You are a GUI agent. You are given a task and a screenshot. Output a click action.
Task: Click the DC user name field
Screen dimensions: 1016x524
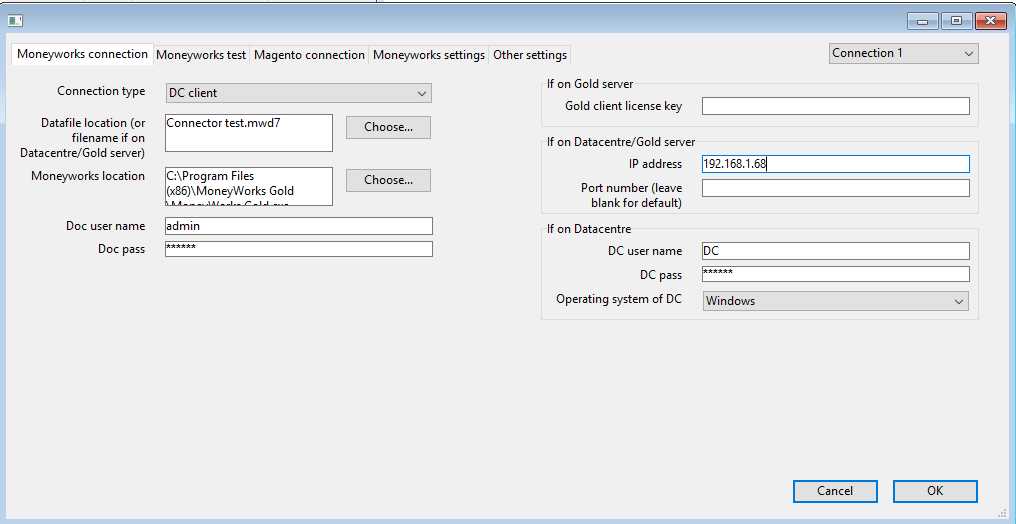coord(836,251)
